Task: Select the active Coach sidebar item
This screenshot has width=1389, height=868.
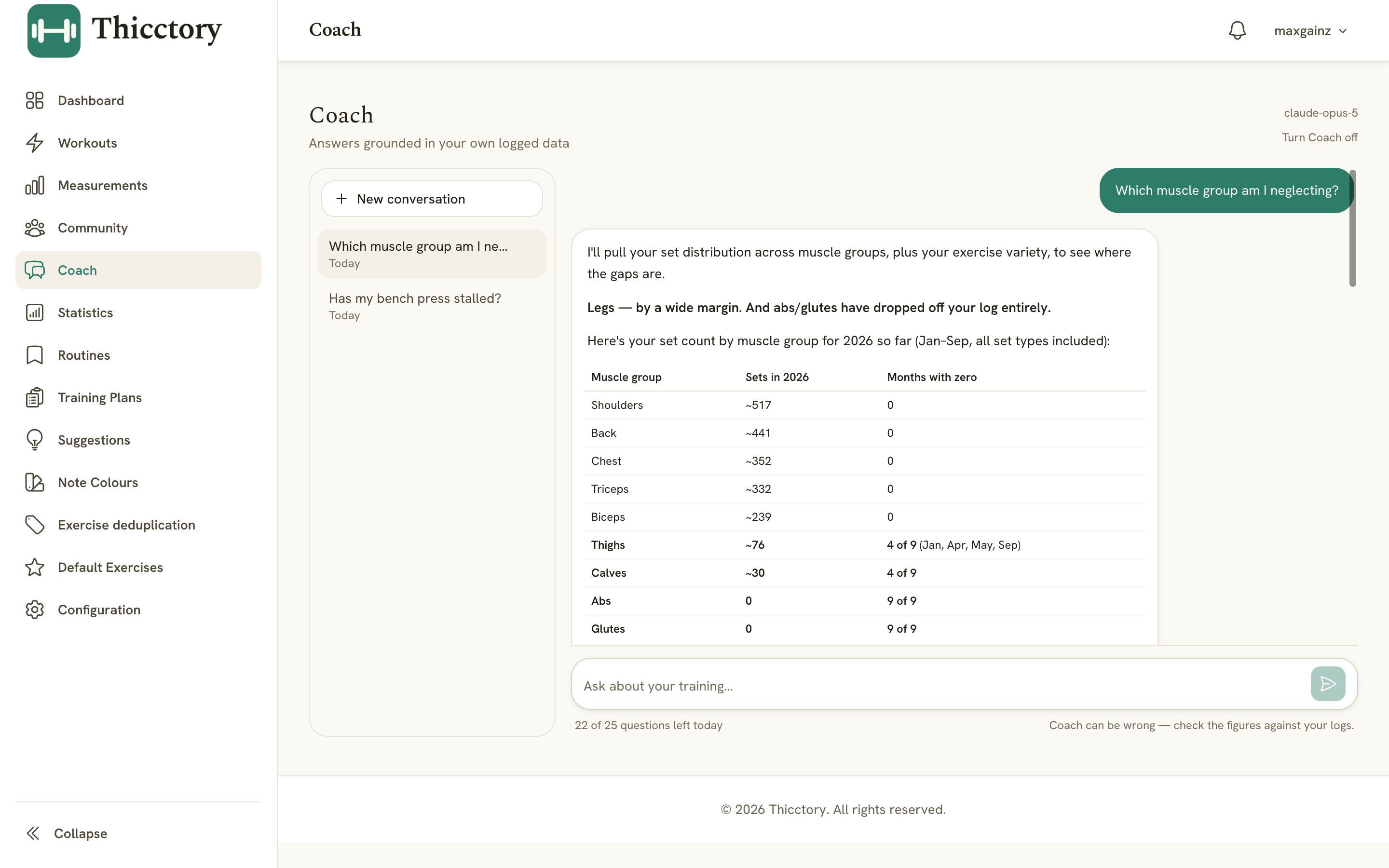Action: point(138,271)
